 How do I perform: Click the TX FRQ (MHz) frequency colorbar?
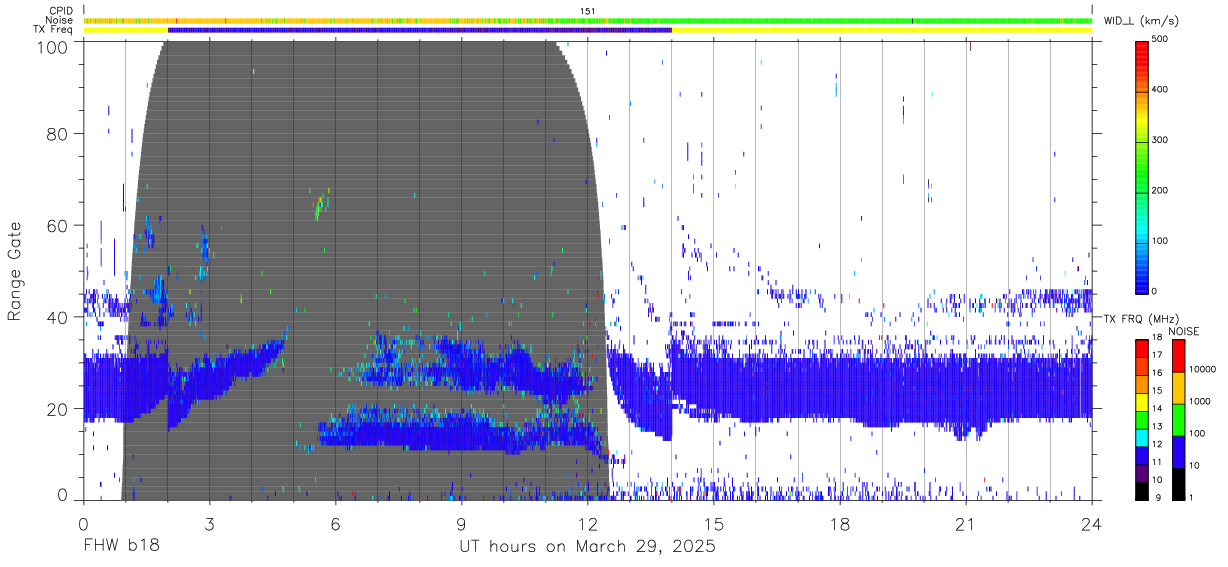[1141, 419]
